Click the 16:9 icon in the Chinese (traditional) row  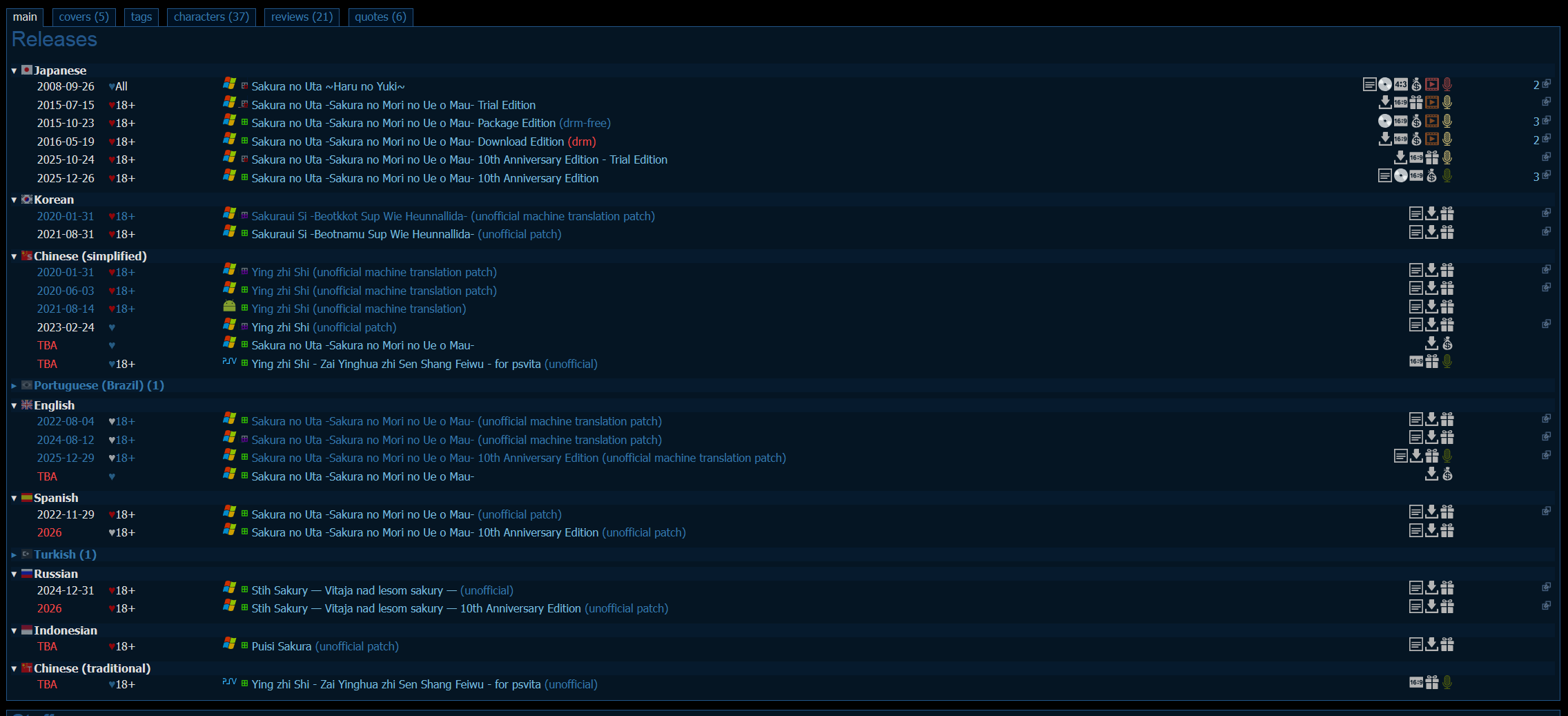click(1416, 682)
